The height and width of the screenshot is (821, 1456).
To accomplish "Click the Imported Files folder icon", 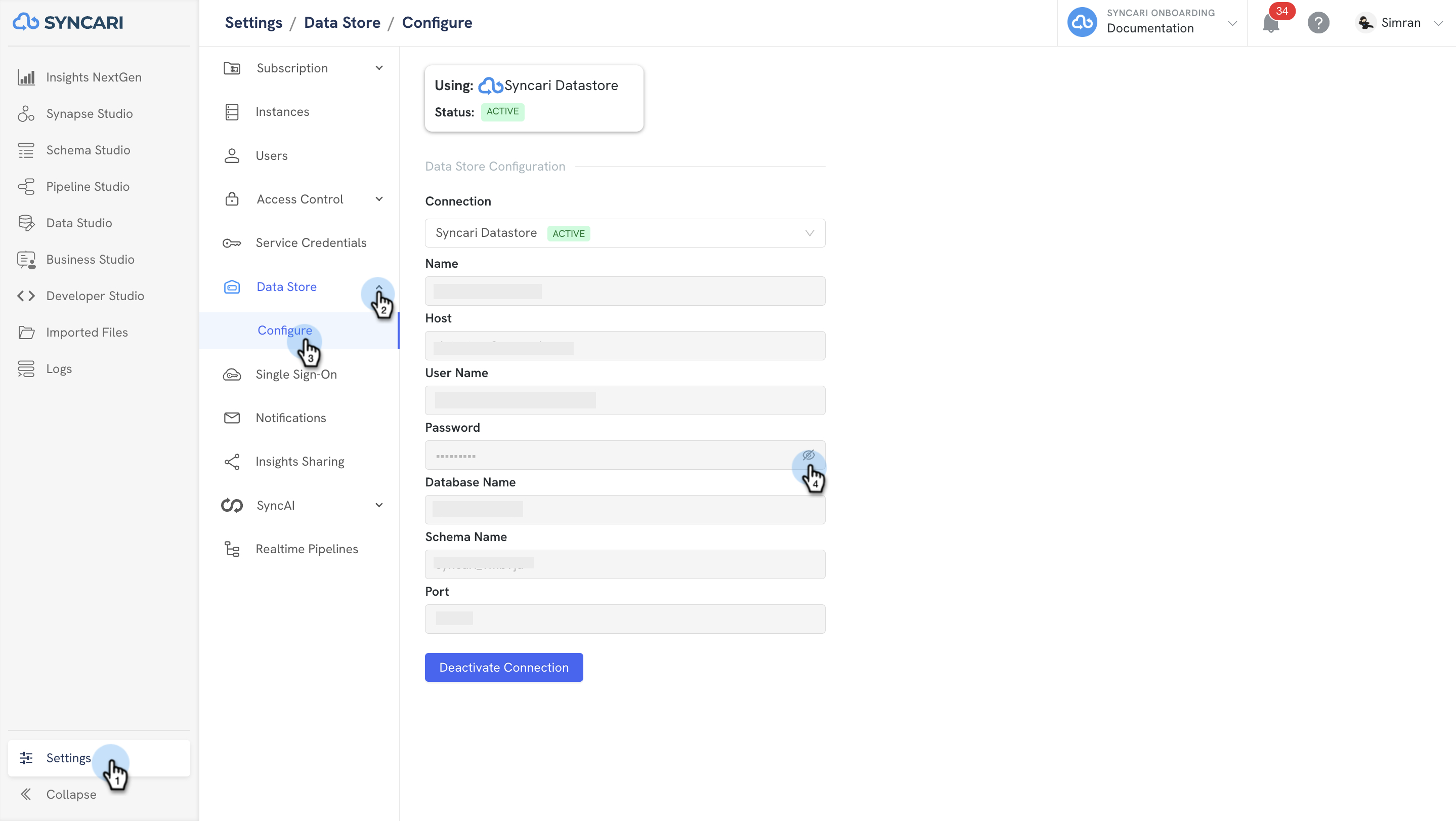I will (26, 333).
